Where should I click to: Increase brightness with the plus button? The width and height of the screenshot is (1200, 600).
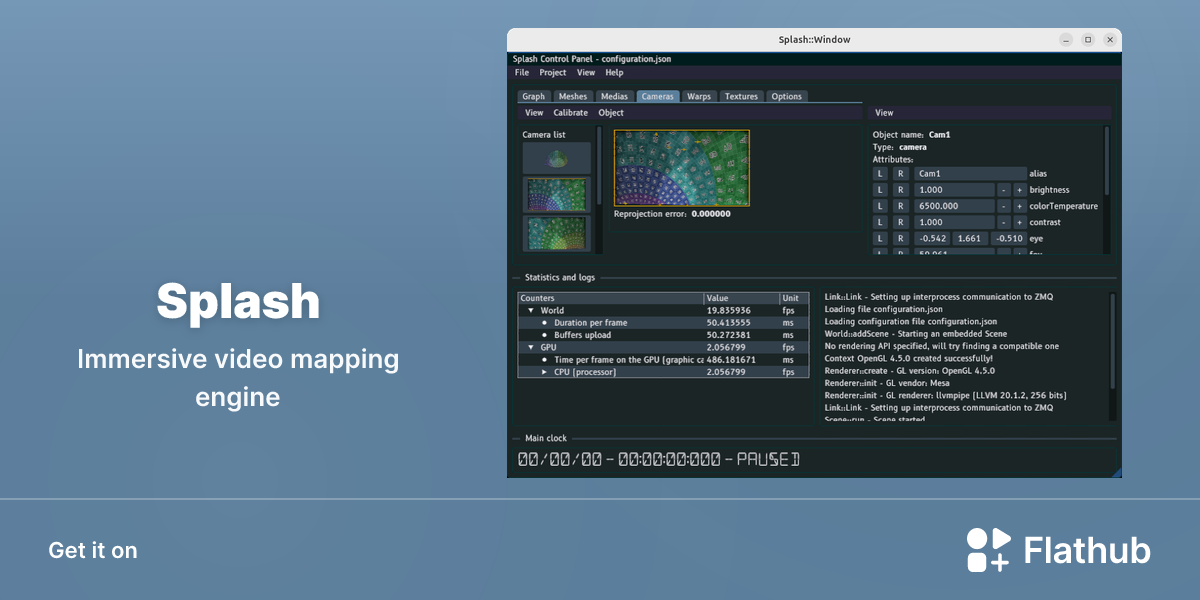point(1019,190)
